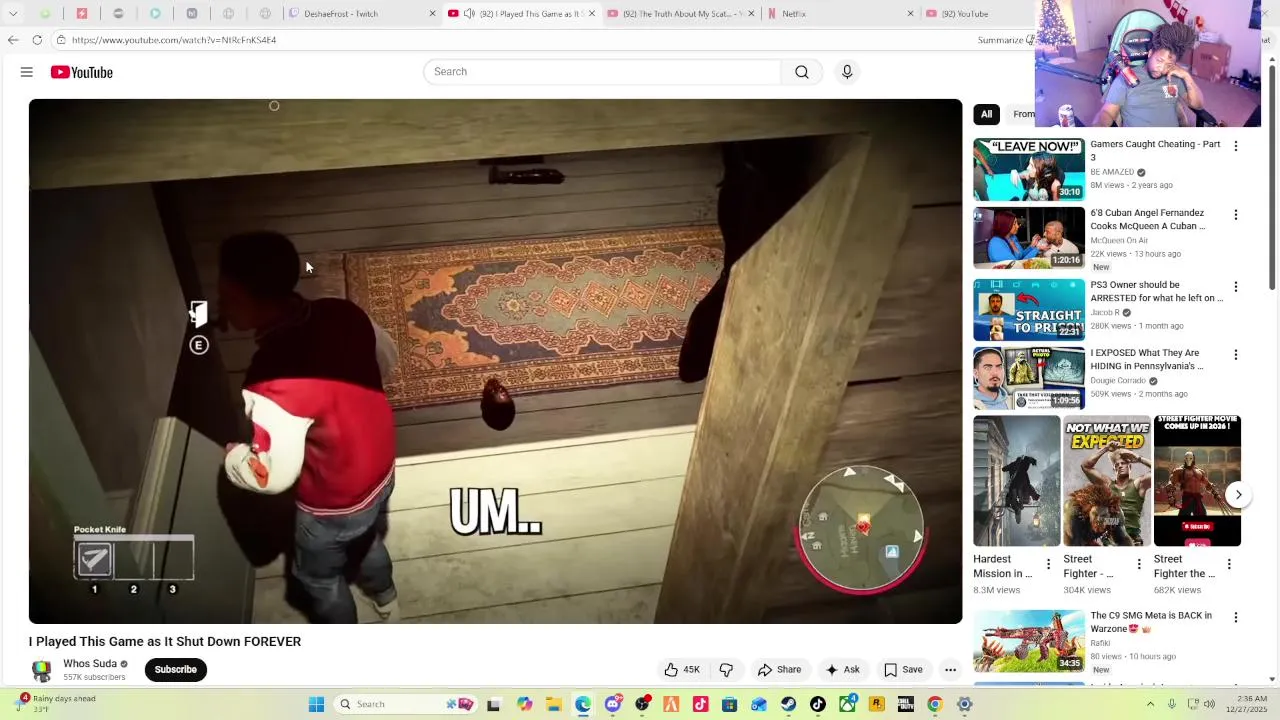Viewport: 1280px width, 720px height.
Task: Select the All filter chip
Action: point(986,114)
